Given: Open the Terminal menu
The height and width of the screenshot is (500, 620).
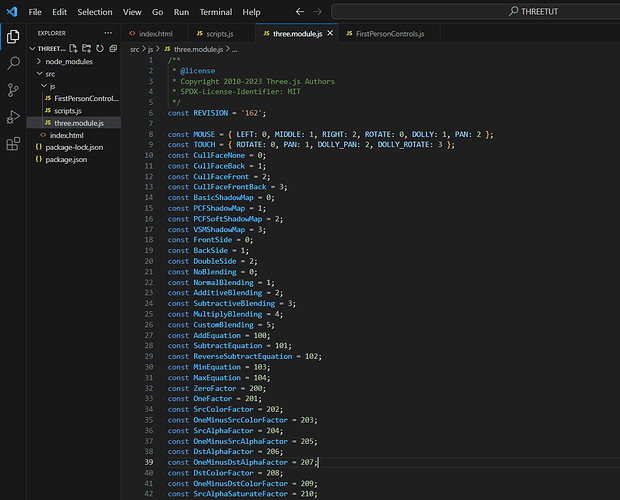Looking at the screenshot, I should 215,12.
